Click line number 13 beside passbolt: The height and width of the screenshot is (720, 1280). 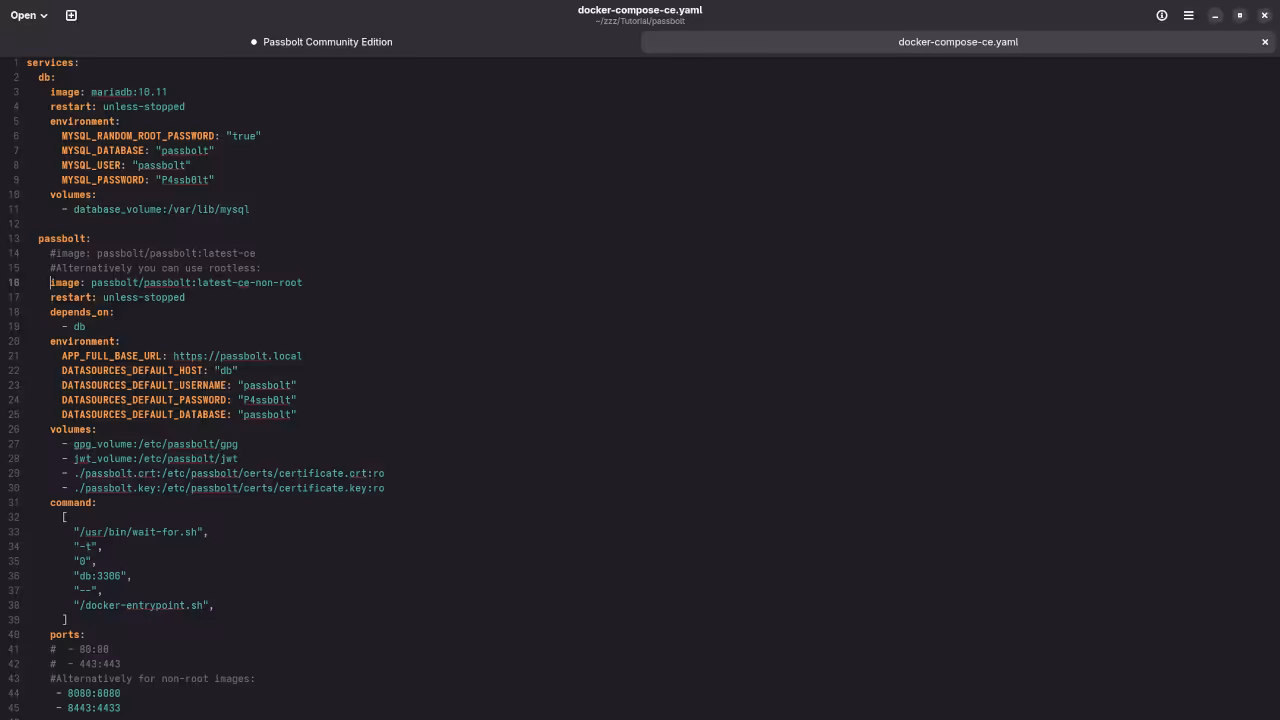point(14,238)
